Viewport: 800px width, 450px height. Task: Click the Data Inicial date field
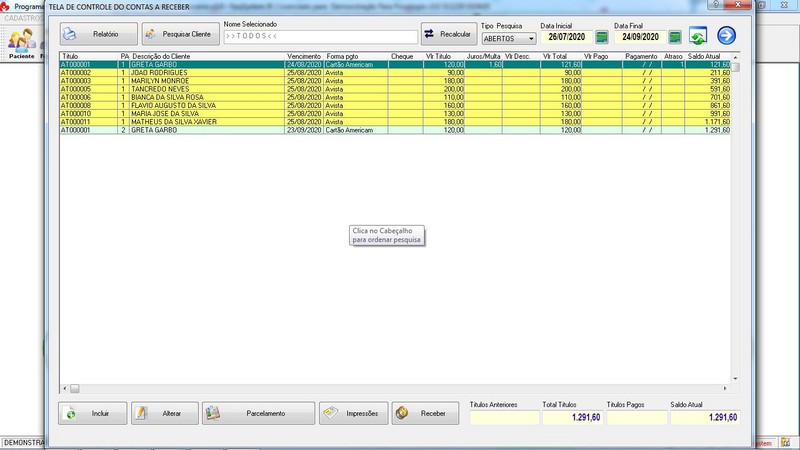click(566, 37)
